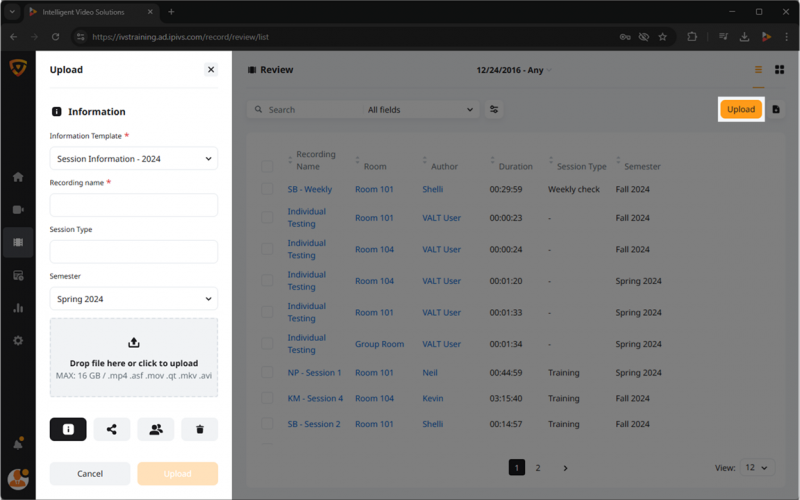
Task: Open the Home icon in sidebar
Action: [x=18, y=177]
